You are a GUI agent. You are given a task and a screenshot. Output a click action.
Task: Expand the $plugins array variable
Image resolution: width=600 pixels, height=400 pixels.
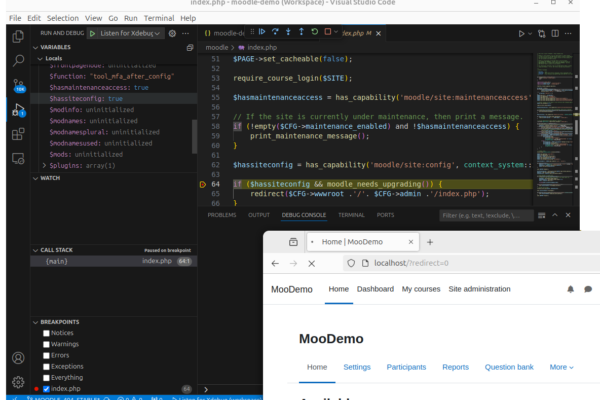(x=44, y=165)
